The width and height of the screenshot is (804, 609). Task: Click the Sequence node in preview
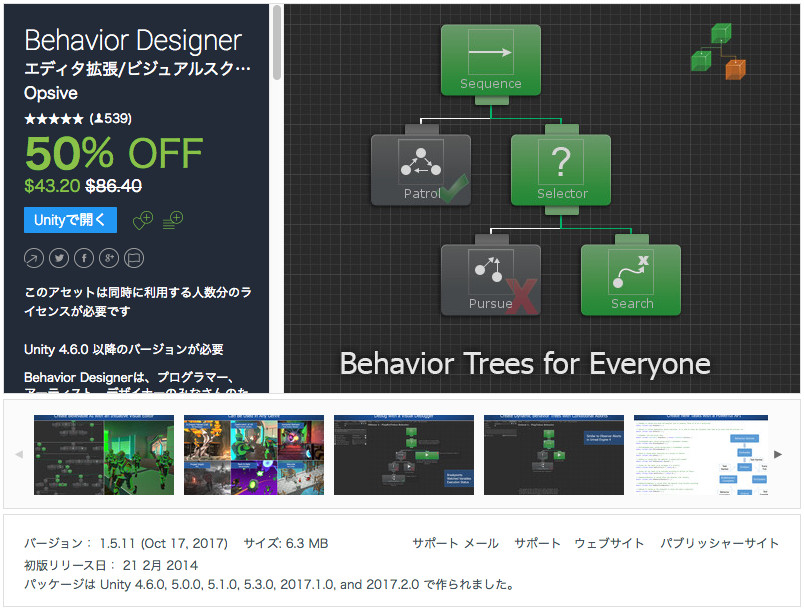click(x=491, y=60)
